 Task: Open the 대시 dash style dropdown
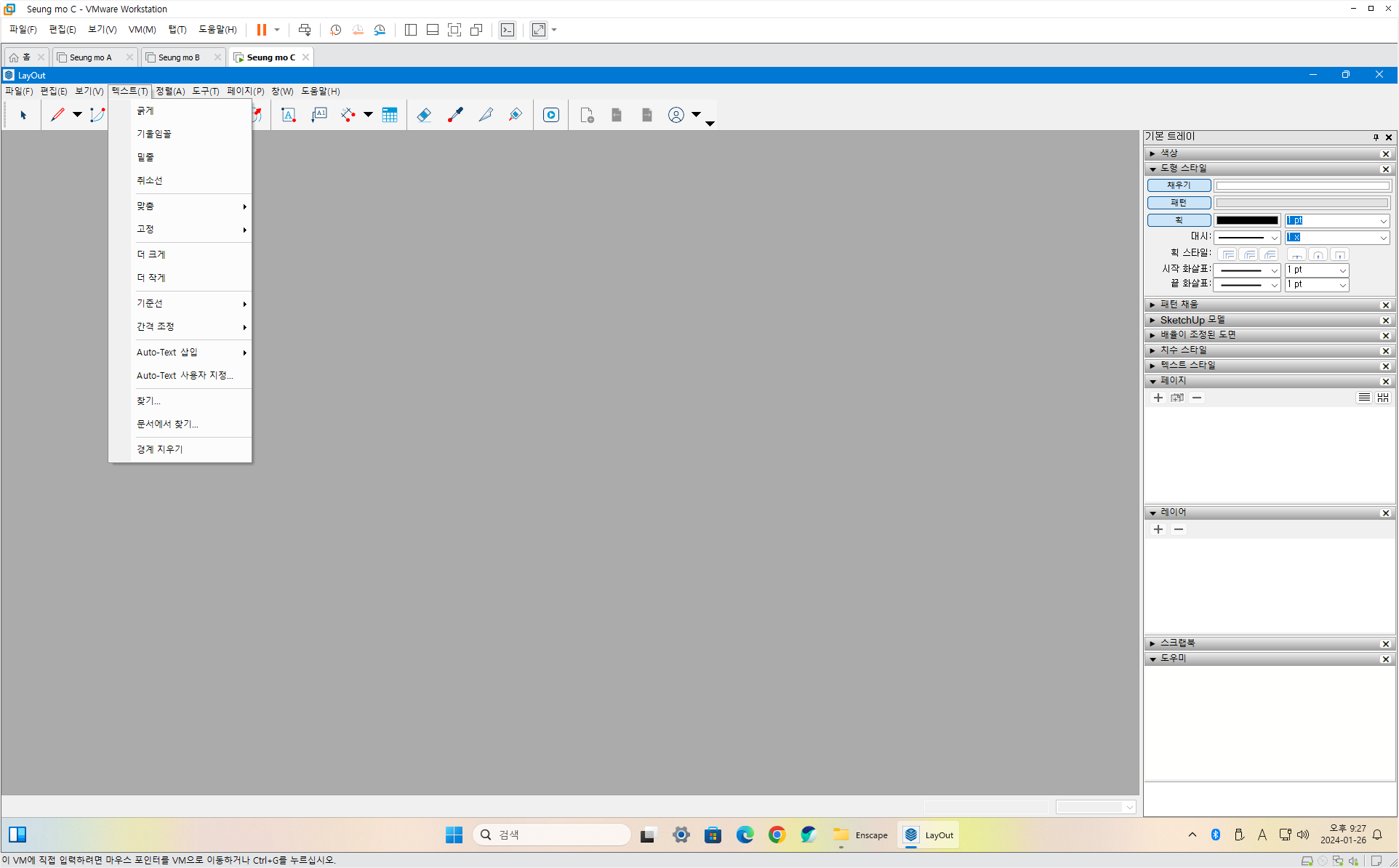pos(1247,238)
